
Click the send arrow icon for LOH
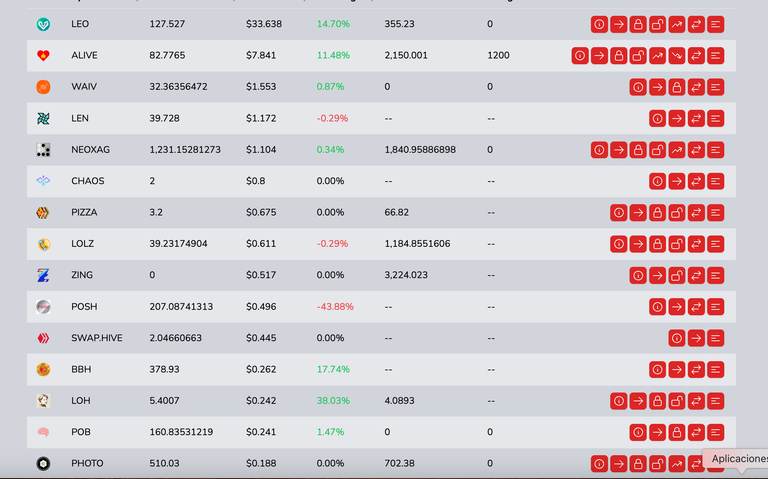click(x=638, y=401)
